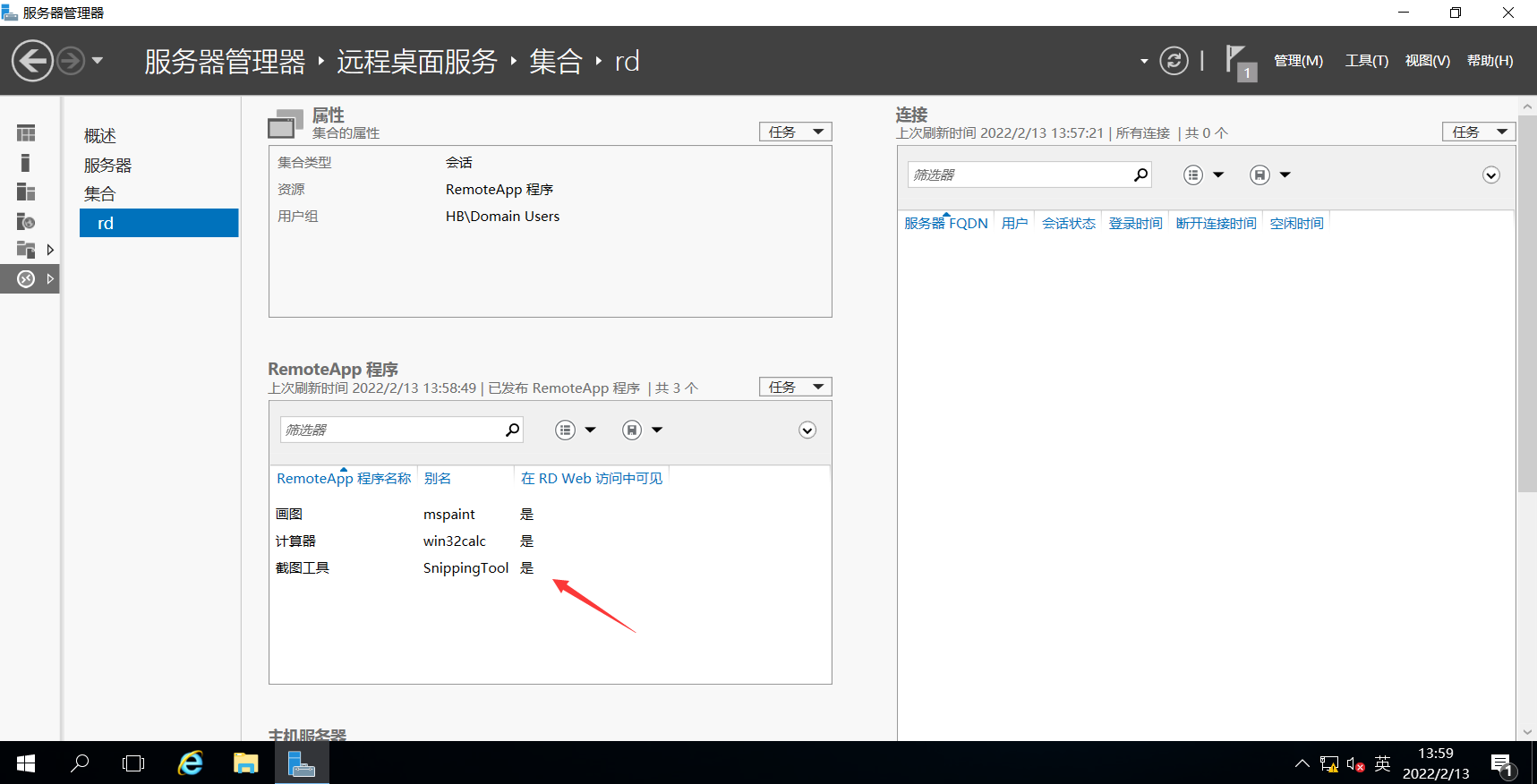
Task: Click the forward navigation arrow
Action: [71, 61]
